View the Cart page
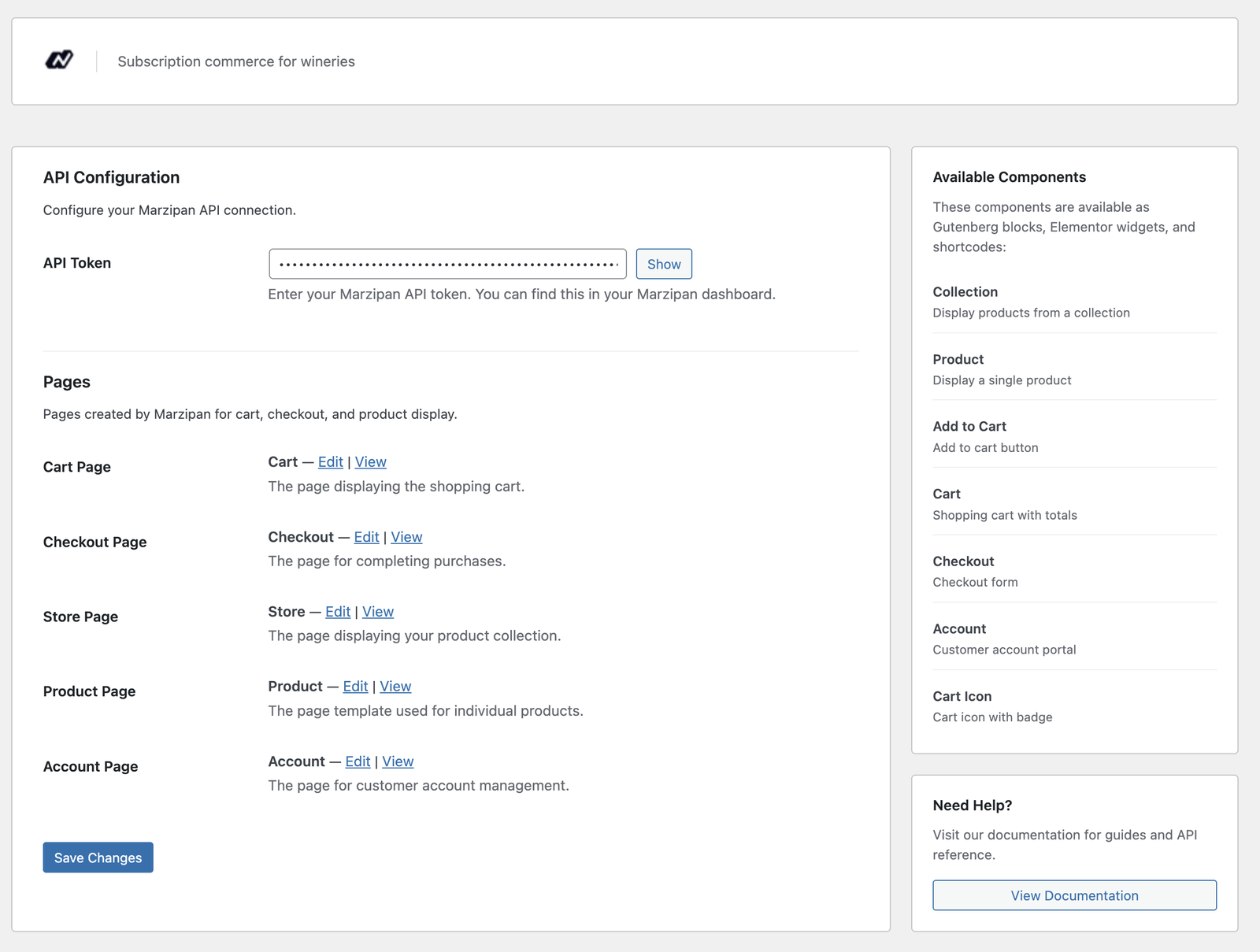This screenshot has width=1260, height=952. click(x=371, y=462)
